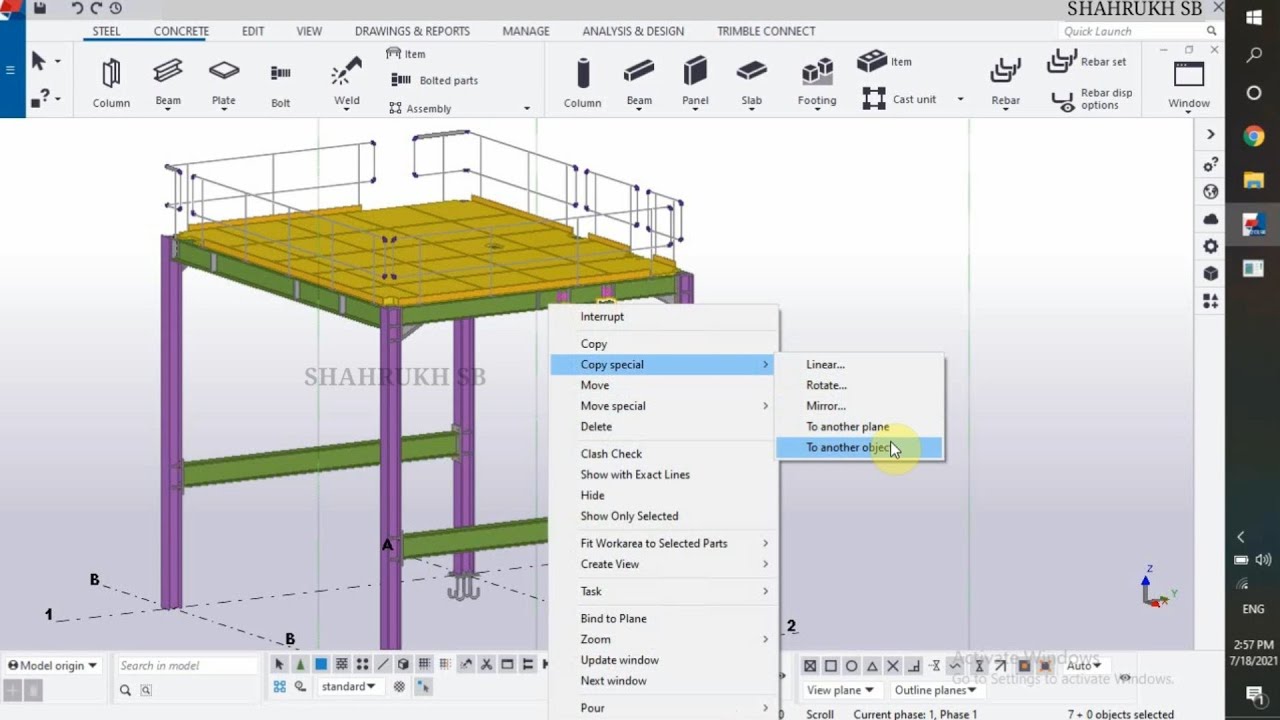Click the Windows Start button

coord(1254,17)
